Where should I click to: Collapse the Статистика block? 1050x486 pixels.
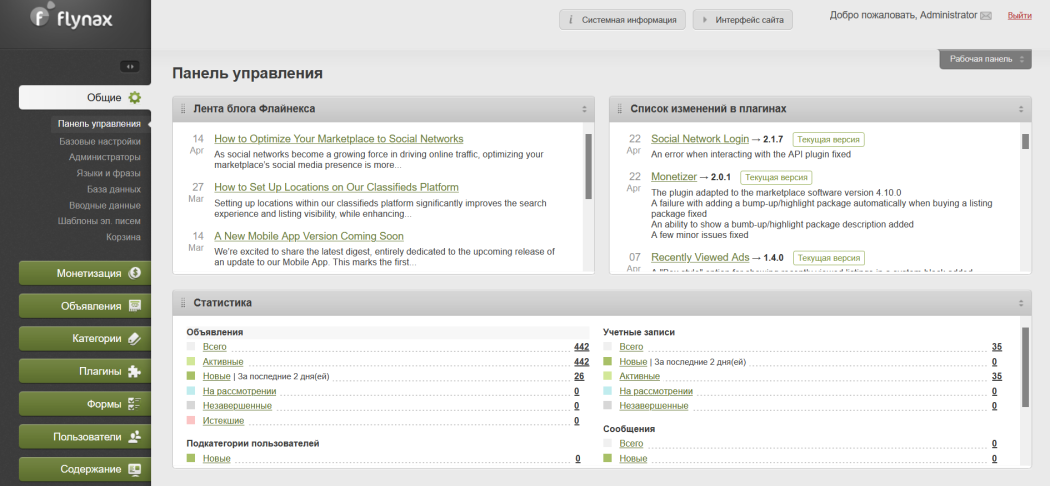click(1021, 303)
